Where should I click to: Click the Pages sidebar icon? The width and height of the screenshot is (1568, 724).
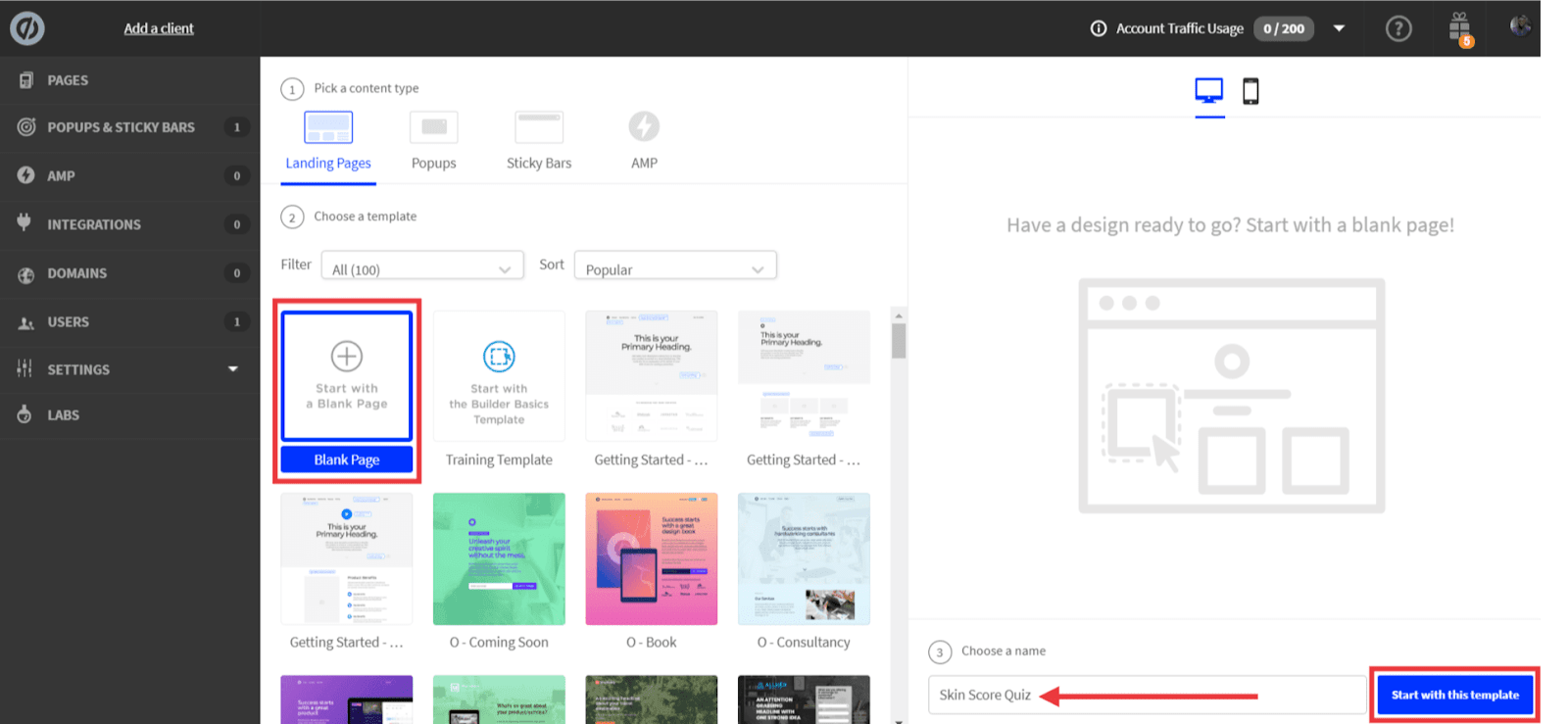tap(26, 80)
